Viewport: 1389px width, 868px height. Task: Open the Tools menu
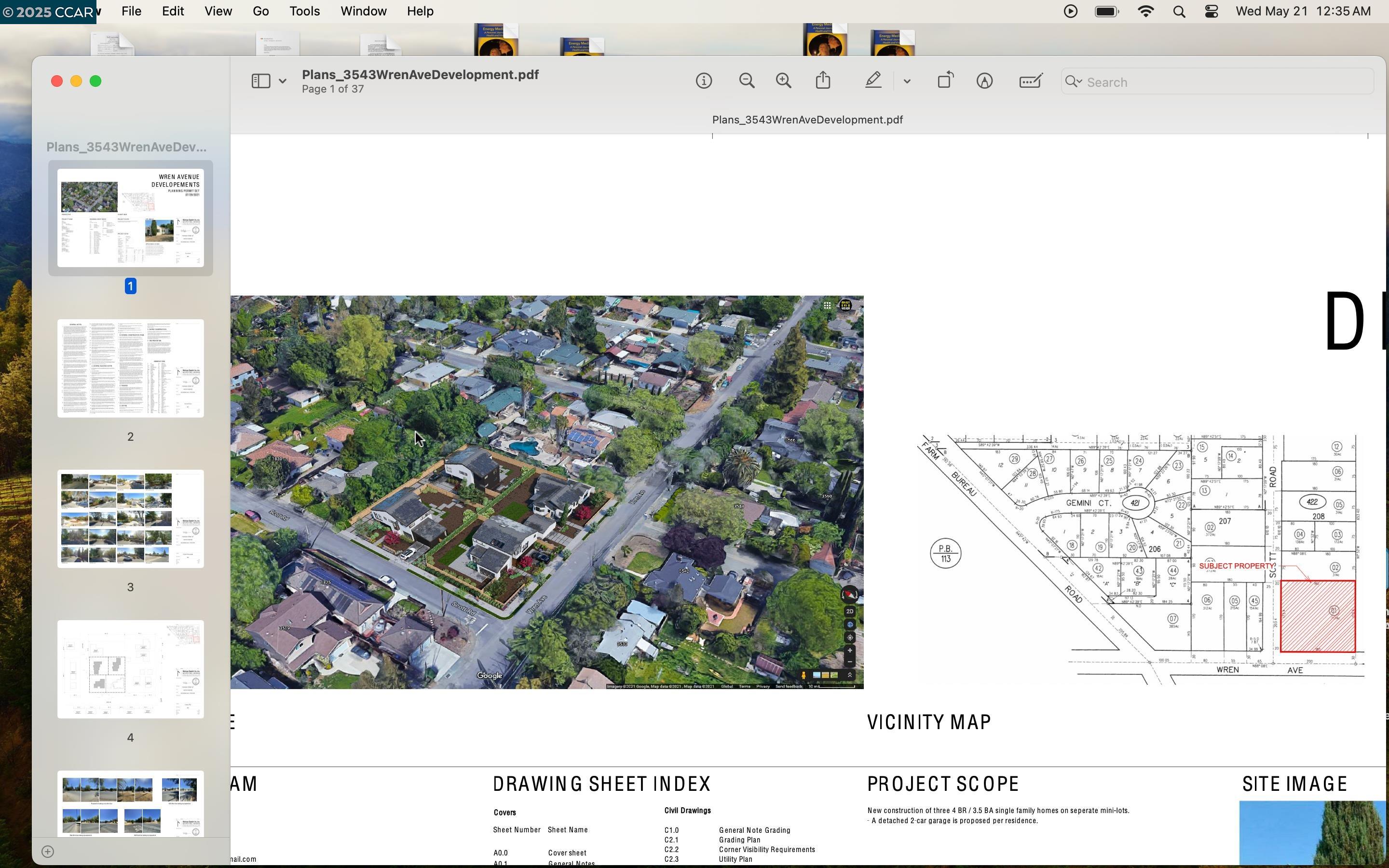tap(304, 12)
